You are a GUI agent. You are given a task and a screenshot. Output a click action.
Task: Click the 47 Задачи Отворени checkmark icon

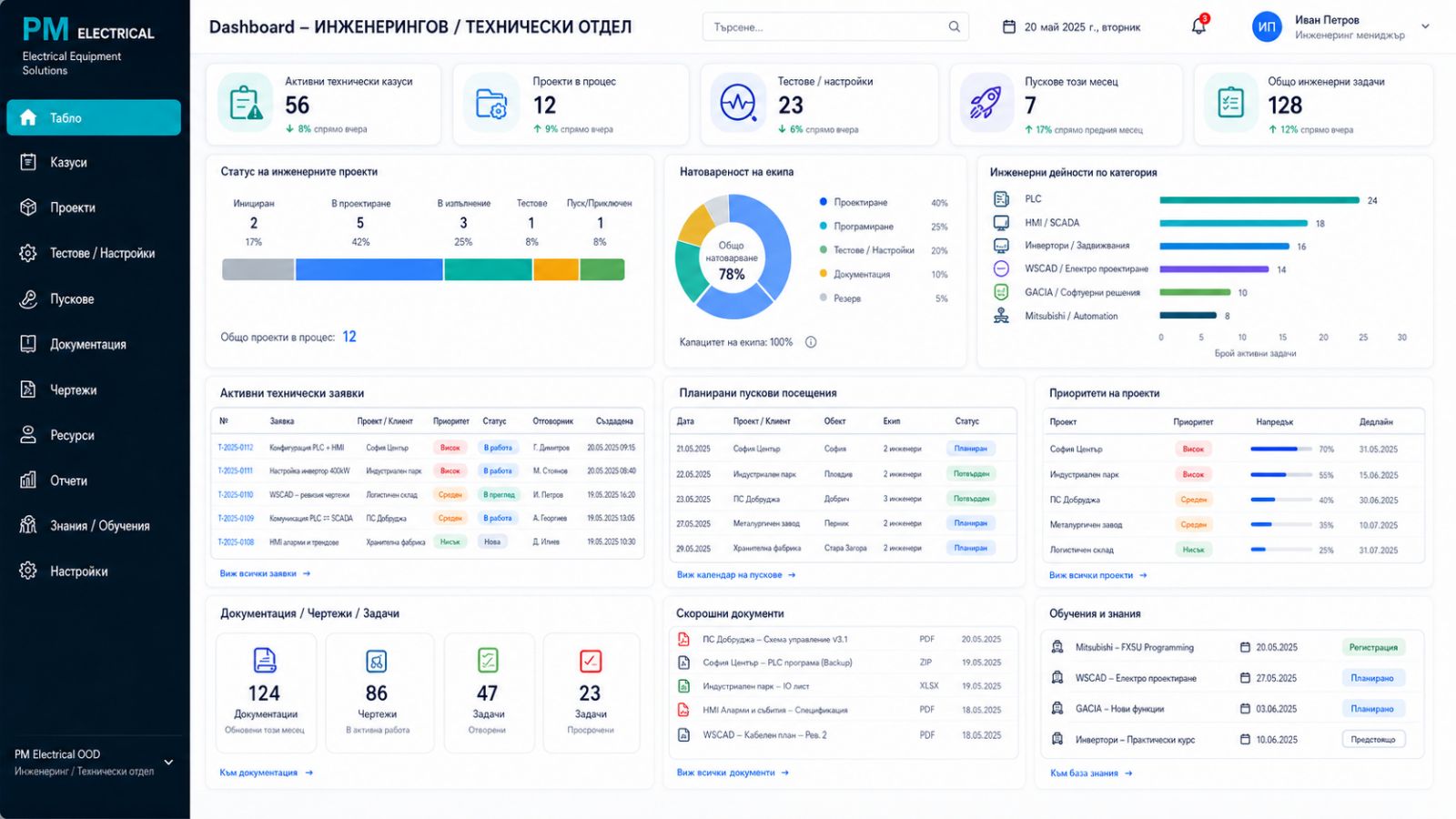(x=488, y=660)
